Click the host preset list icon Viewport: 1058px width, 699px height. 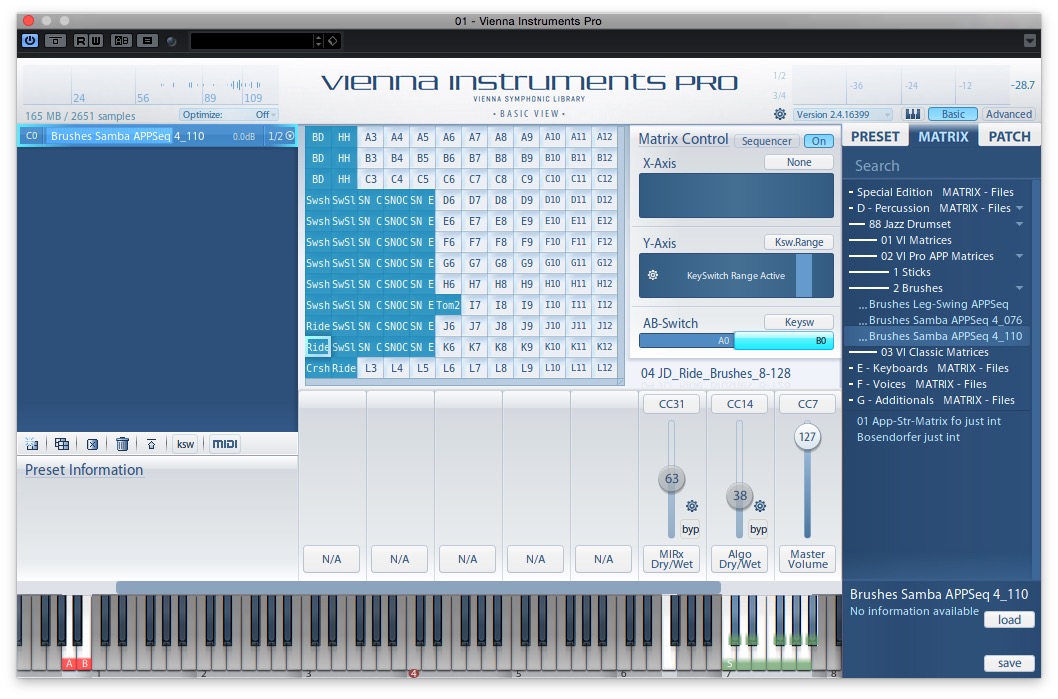[x=147, y=40]
